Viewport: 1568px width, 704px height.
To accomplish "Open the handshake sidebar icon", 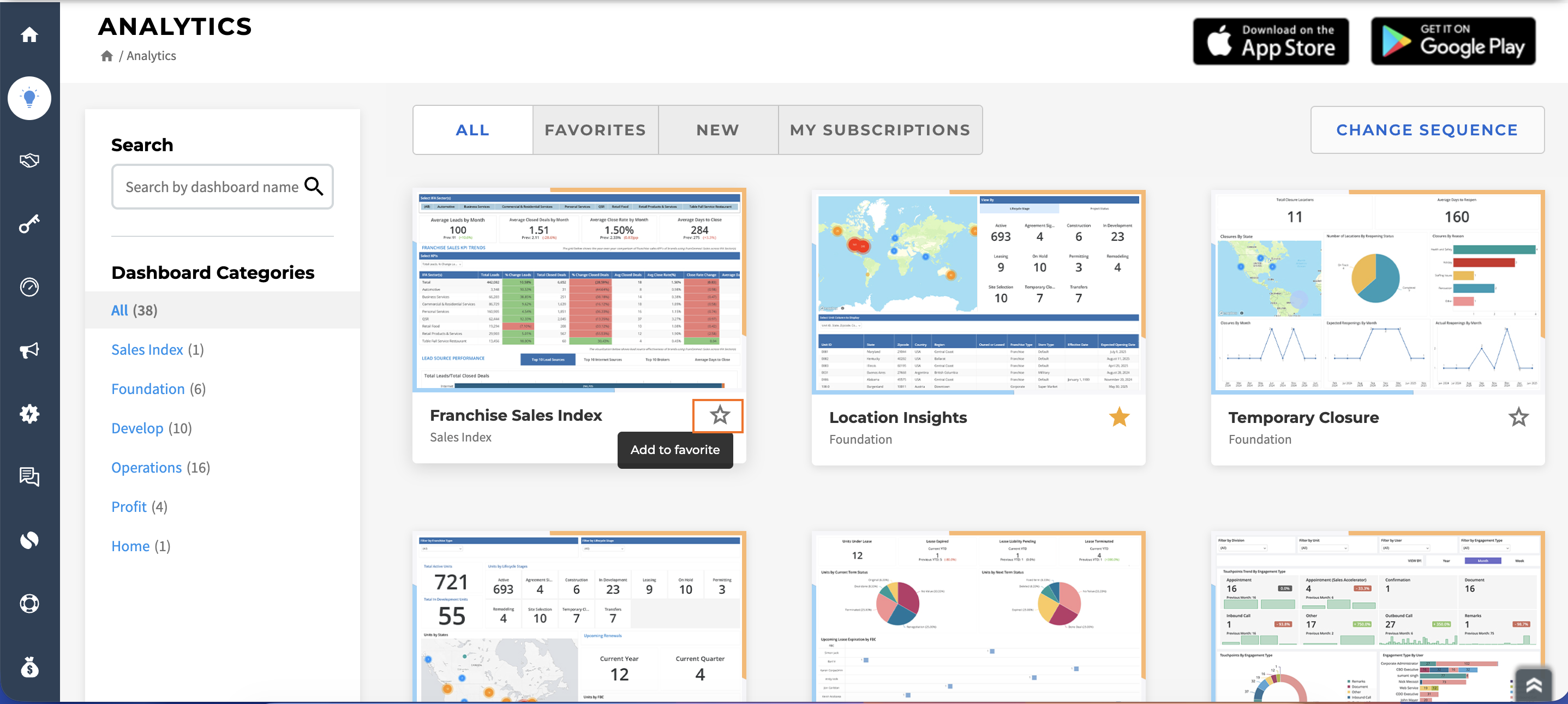I will 29,161.
